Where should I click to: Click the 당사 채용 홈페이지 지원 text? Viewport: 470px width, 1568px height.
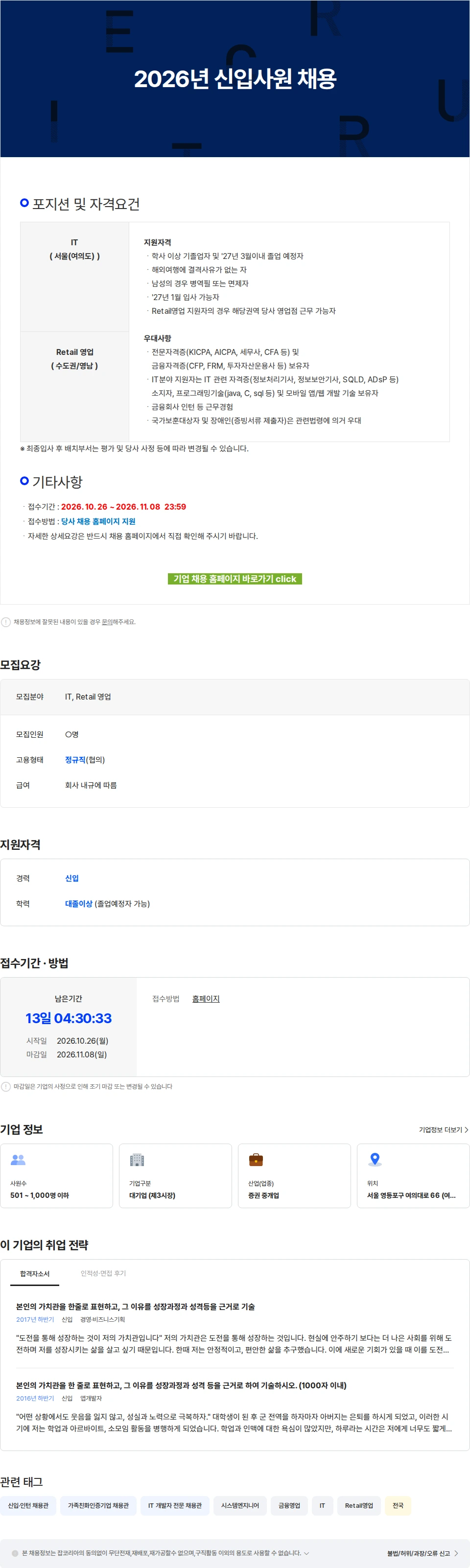point(98,521)
